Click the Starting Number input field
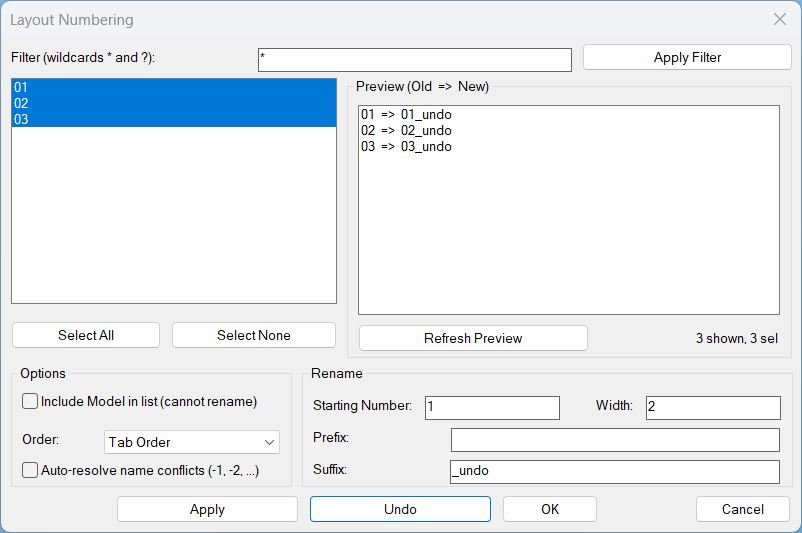This screenshot has width=802, height=533. click(x=492, y=407)
